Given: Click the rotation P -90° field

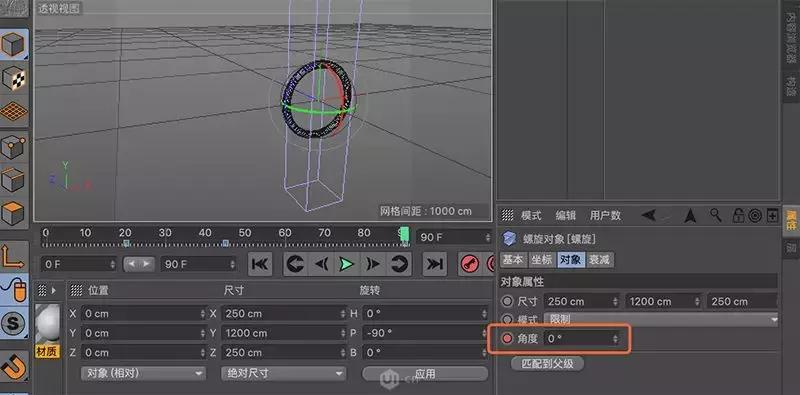Looking at the screenshot, I should point(425,333).
